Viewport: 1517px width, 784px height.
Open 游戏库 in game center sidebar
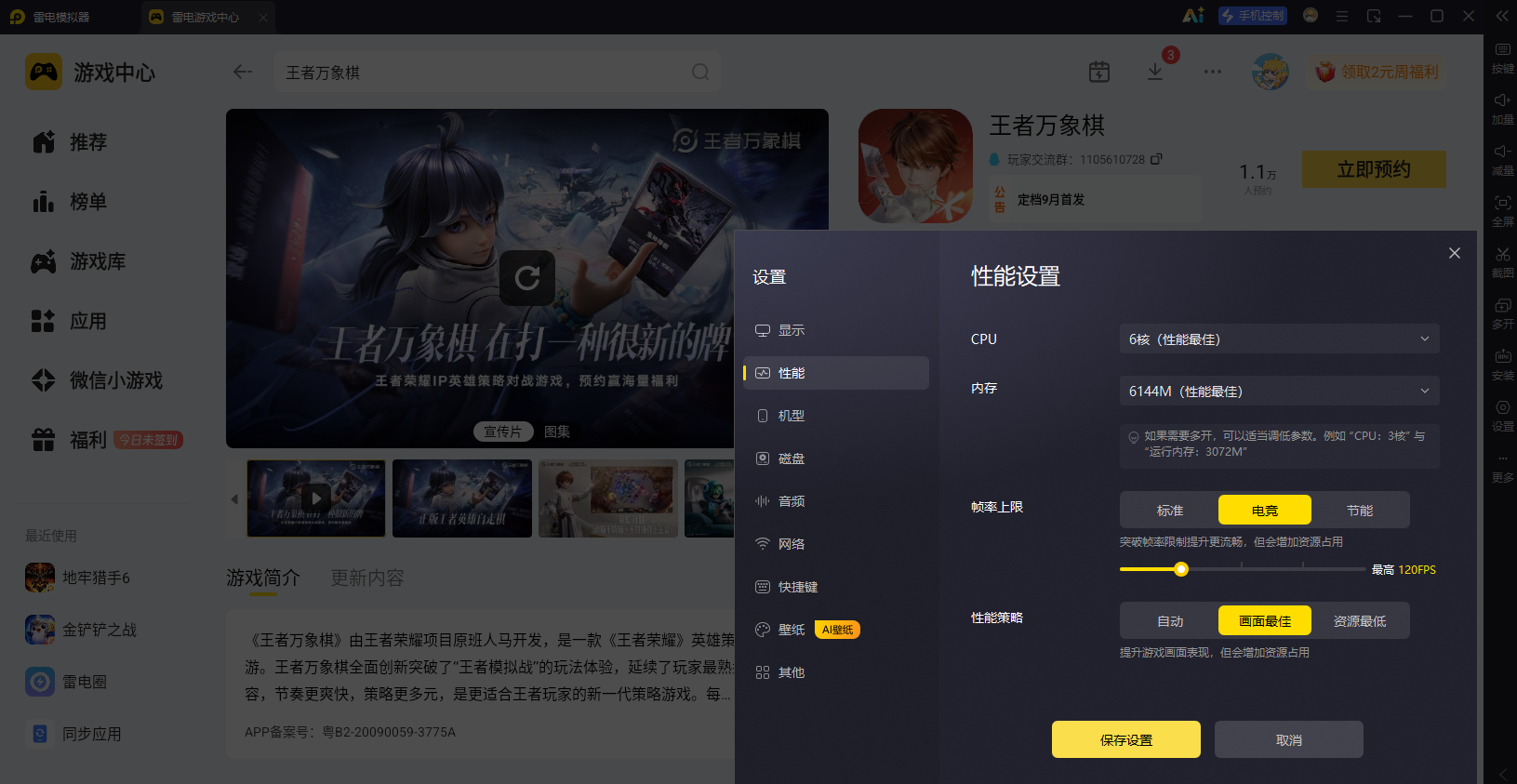pyautogui.click(x=78, y=261)
